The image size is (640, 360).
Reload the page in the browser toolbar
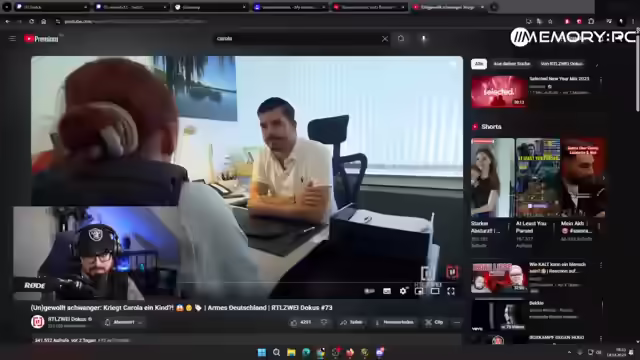tap(31, 21)
